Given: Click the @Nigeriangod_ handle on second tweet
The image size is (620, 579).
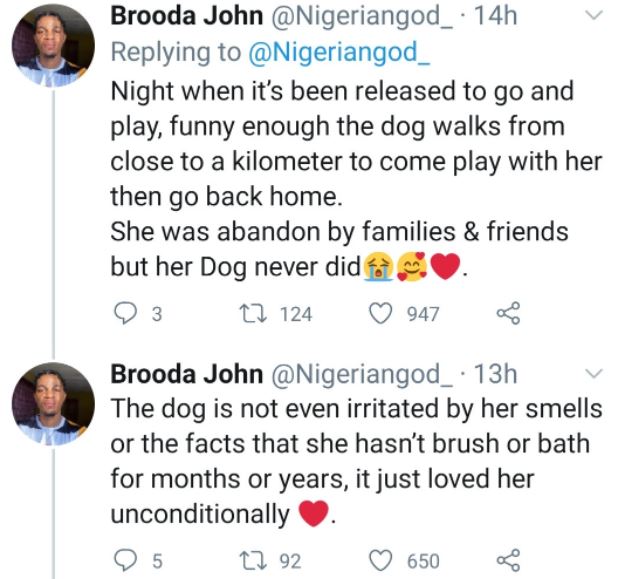Looking at the screenshot, I should (x=354, y=374).
